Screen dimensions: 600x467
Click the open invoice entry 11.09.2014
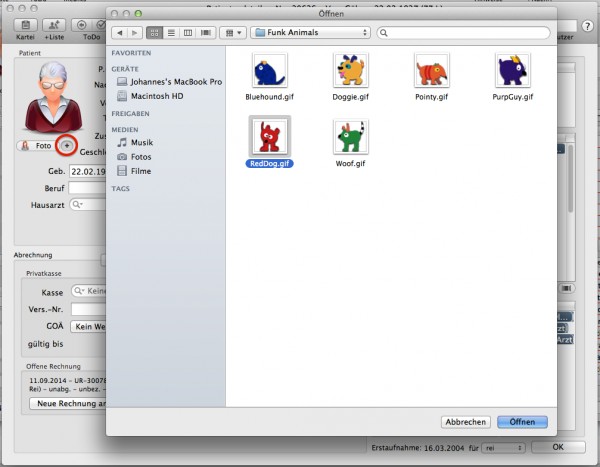click(68, 385)
